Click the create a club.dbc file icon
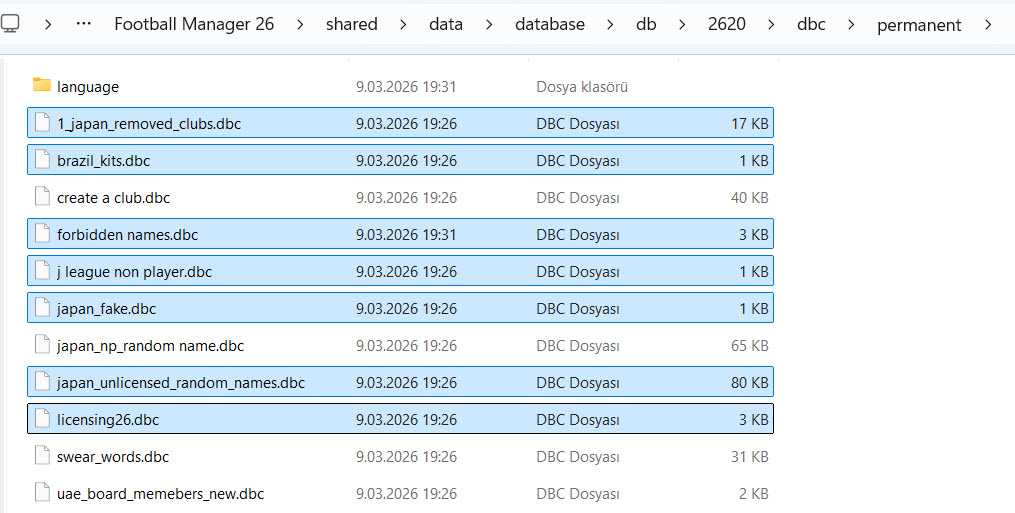 [41, 197]
